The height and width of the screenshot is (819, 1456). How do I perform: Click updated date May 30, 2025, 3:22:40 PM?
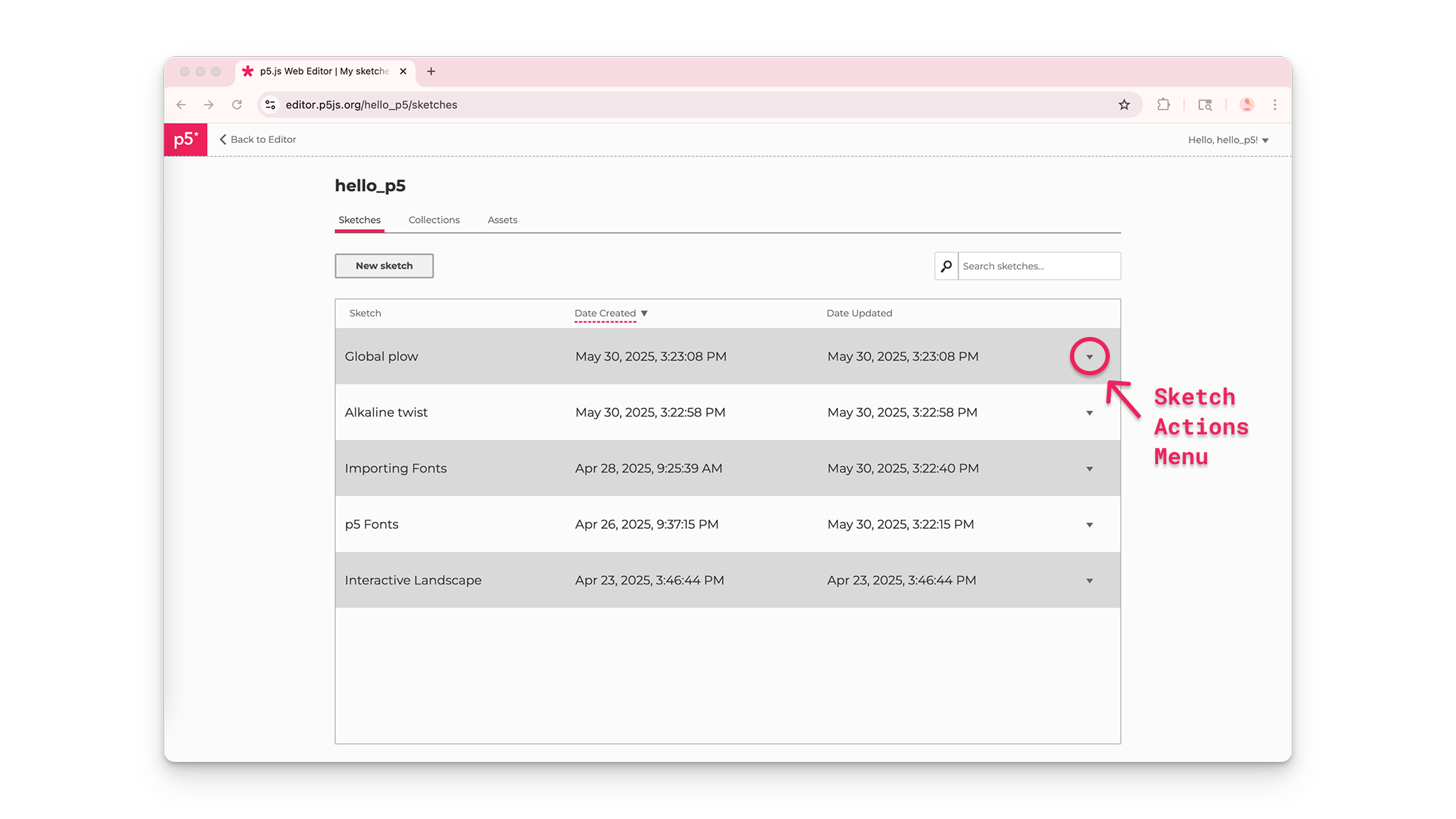903,468
